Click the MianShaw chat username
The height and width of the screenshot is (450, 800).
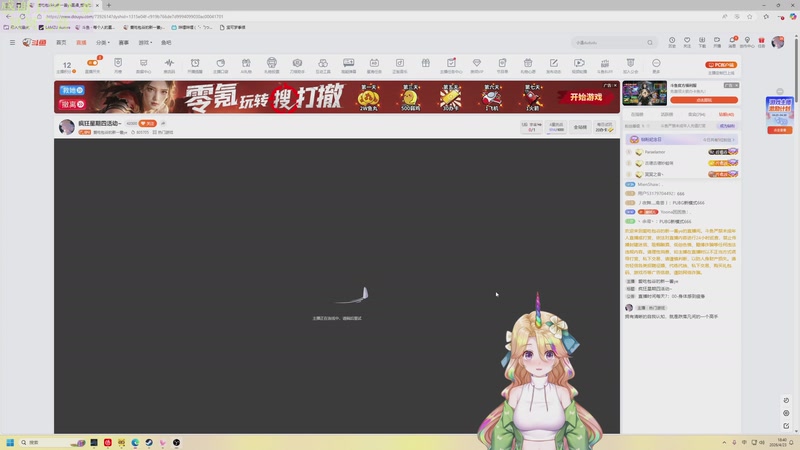coord(648,184)
